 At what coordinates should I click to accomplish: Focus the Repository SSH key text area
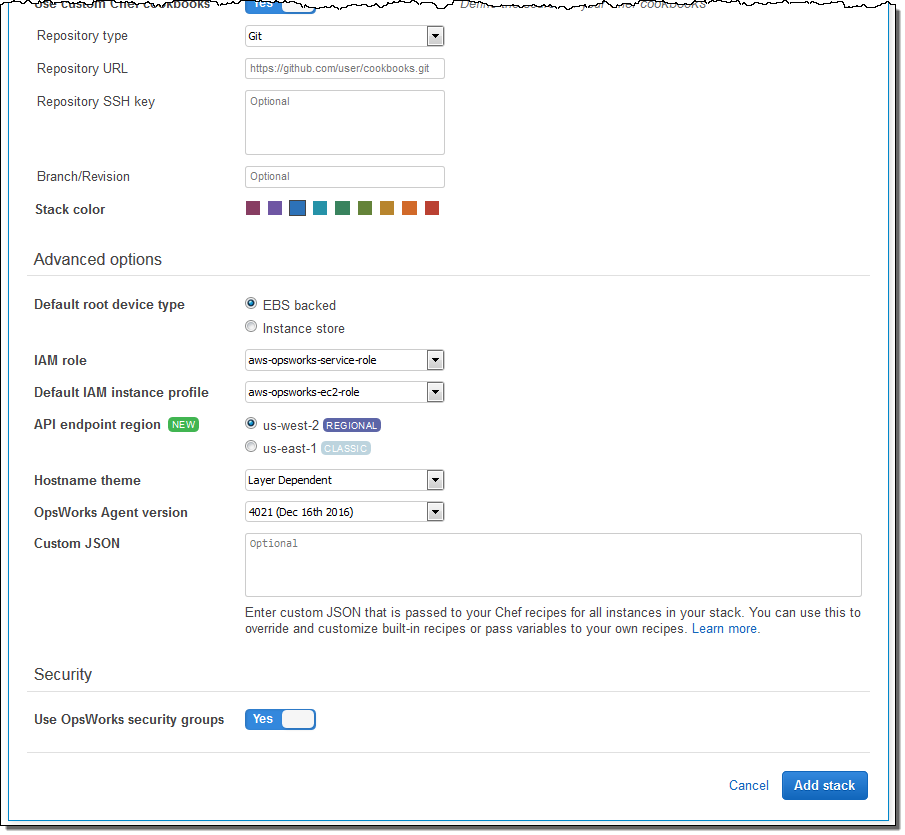(345, 122)
